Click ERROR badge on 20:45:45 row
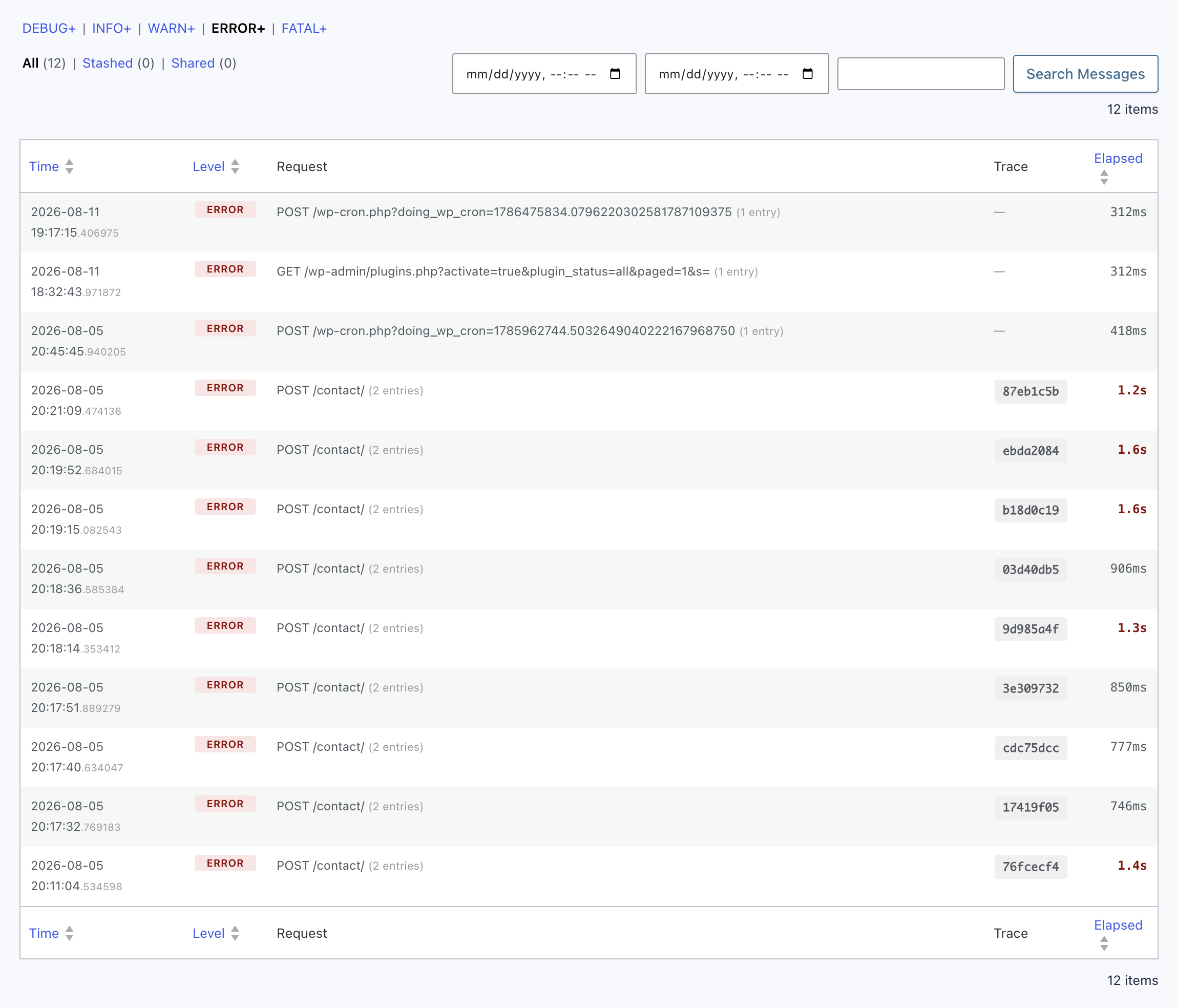The width and height of the screenshot is (1177, 1008). (x=225, y=328)
